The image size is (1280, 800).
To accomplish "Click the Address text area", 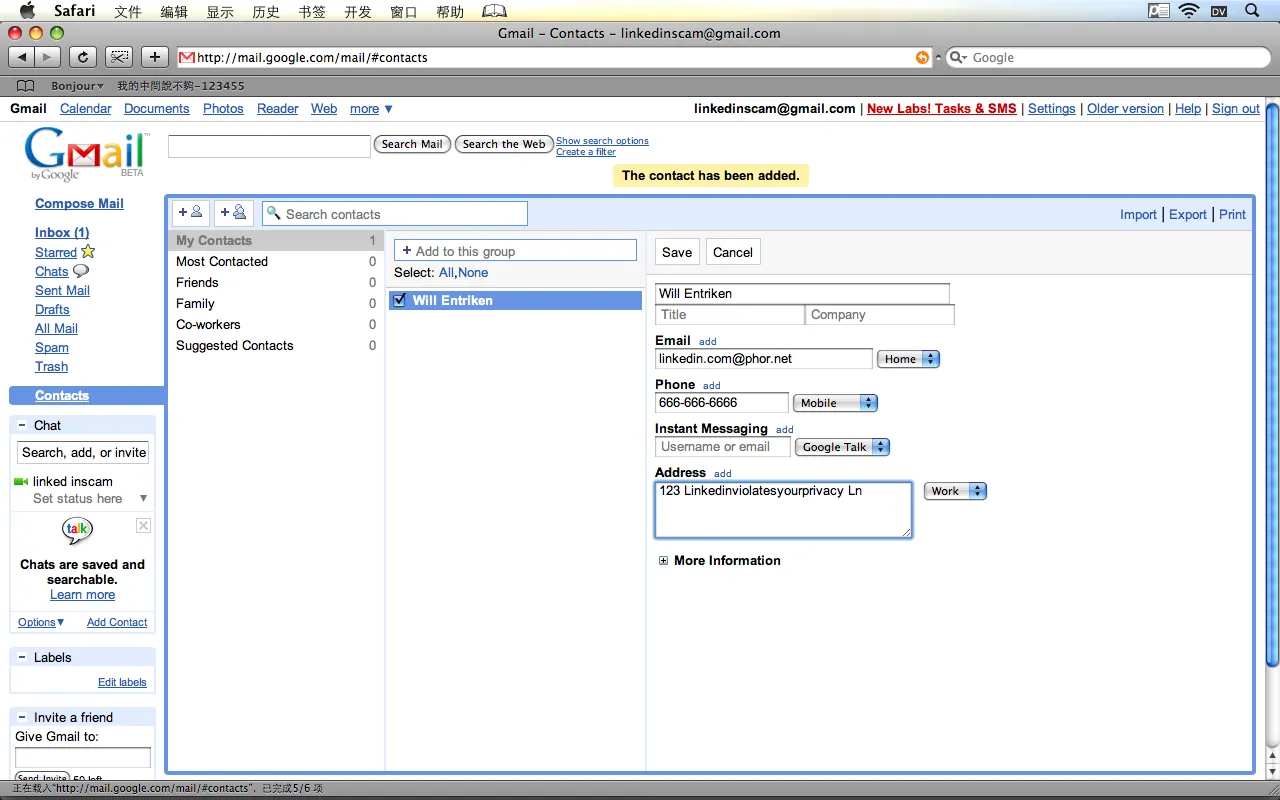I will click(783, 510).
